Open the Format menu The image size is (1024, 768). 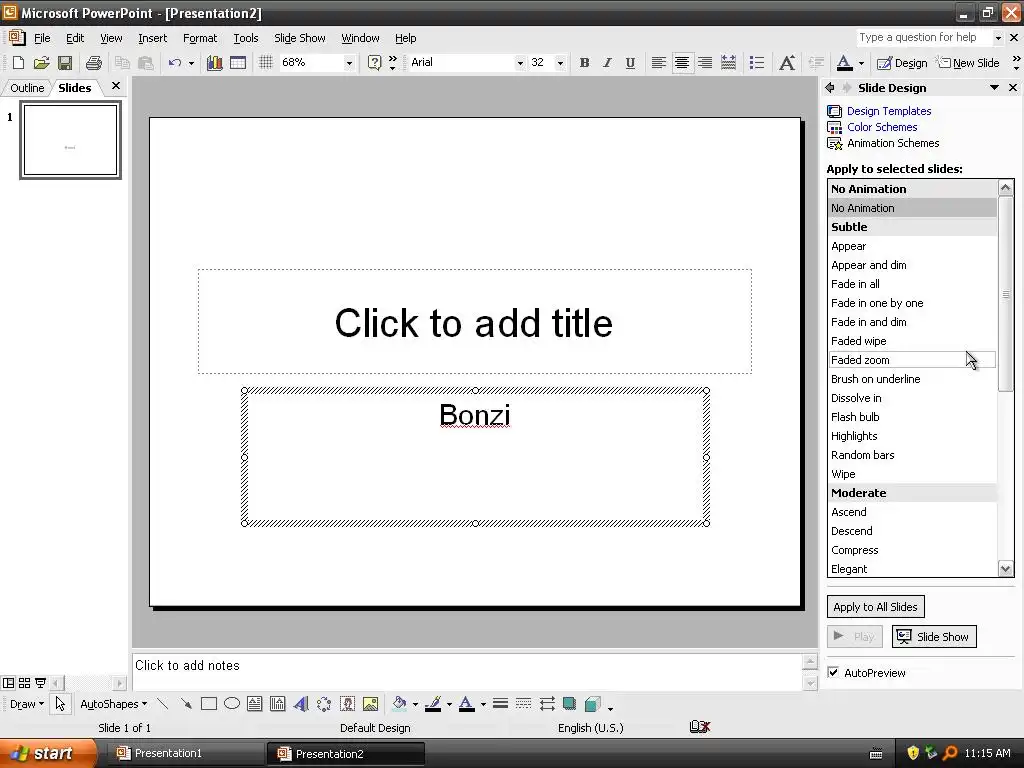click(200, 38)
